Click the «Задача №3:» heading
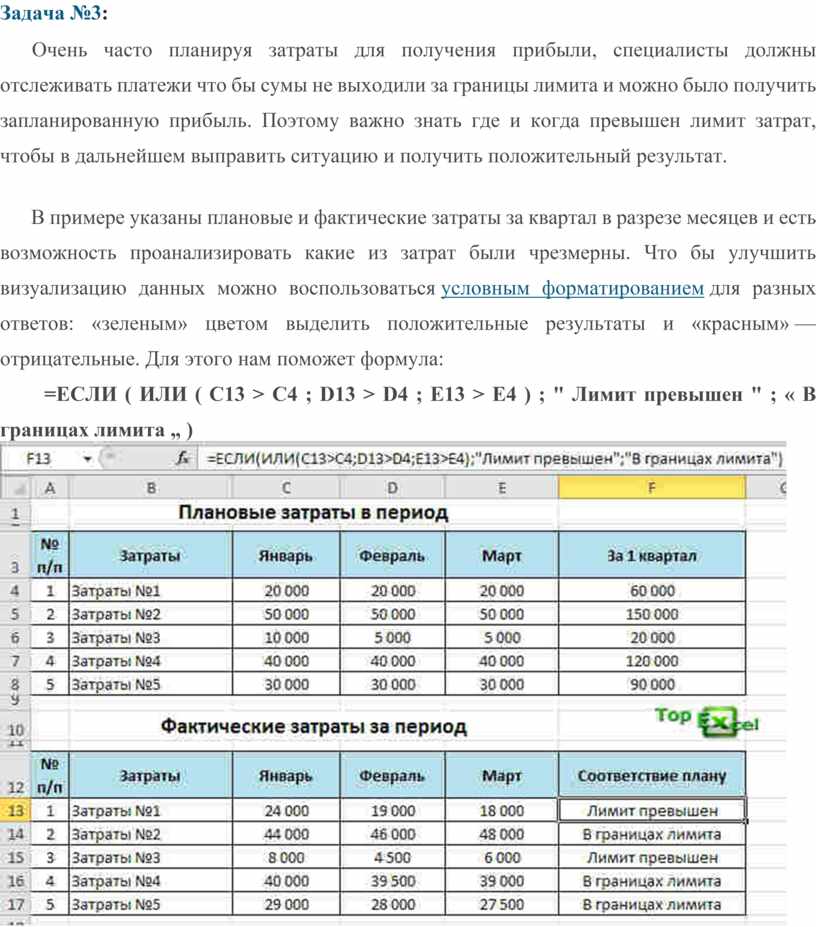This screenshot has height=927, width=816. (x=53, y=12)
